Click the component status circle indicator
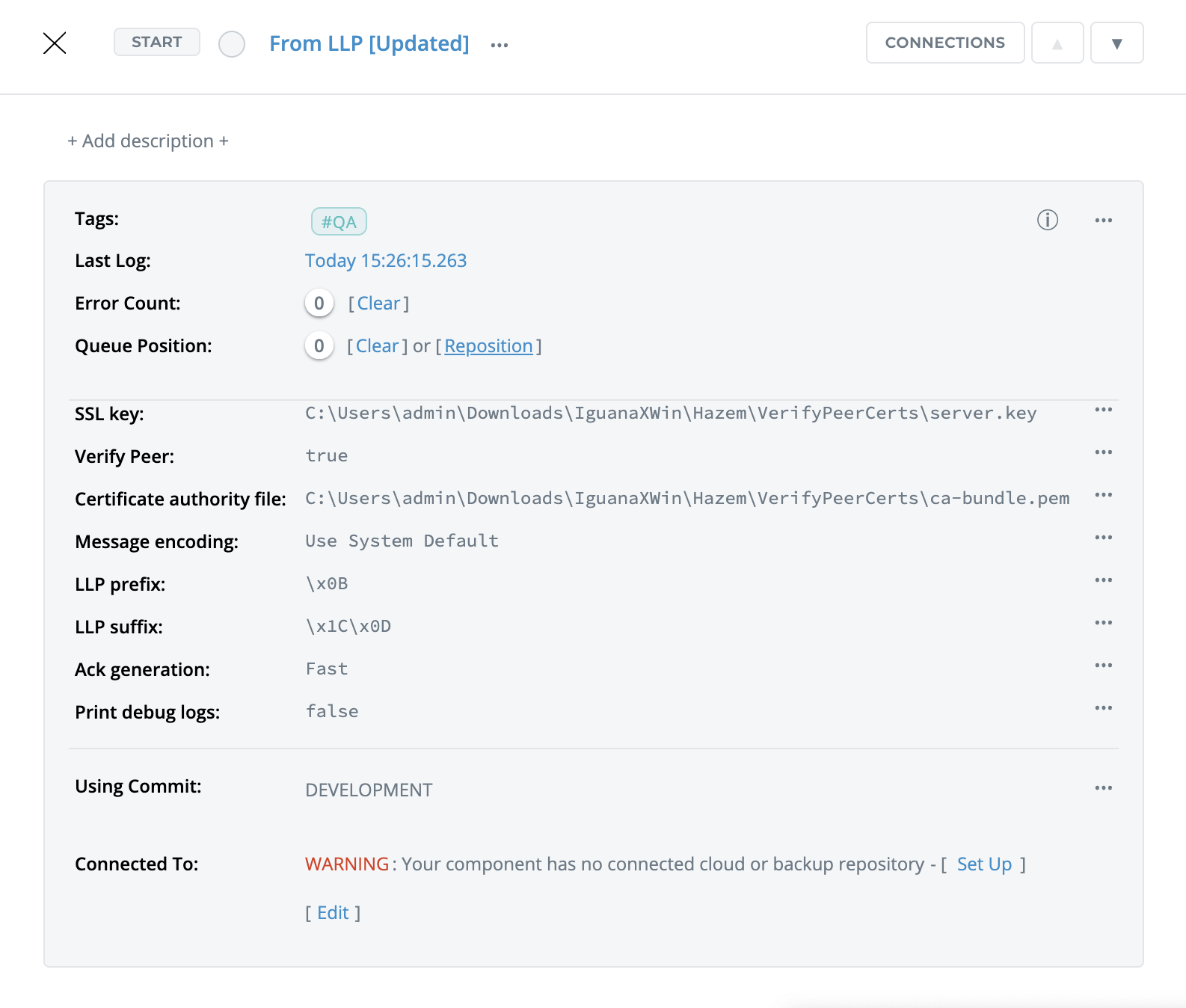This screenshot has width=1186, height=1008. [x=232, y=44]
